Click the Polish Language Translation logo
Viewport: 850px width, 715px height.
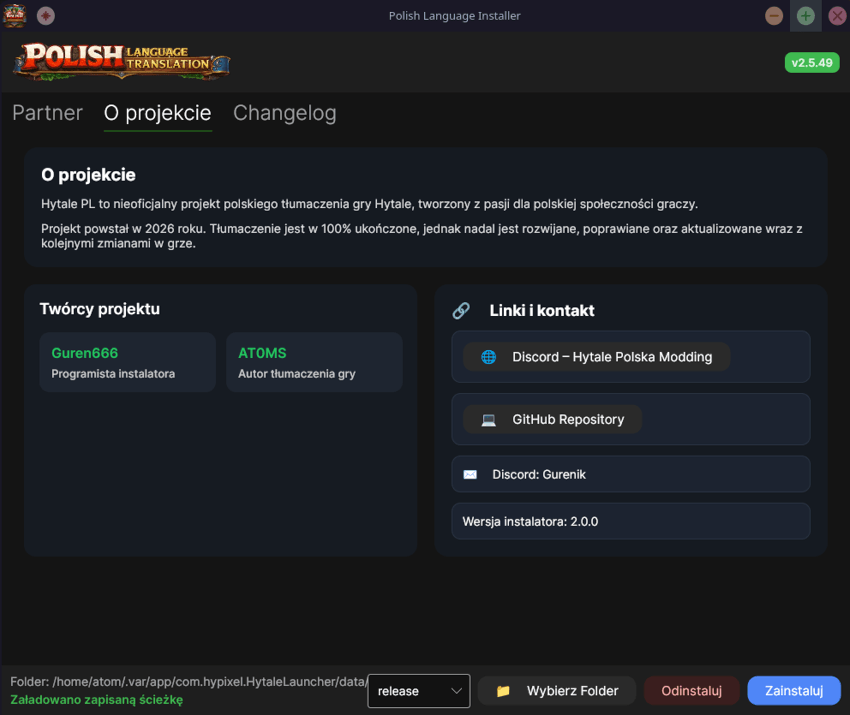[x=121, y=61]
